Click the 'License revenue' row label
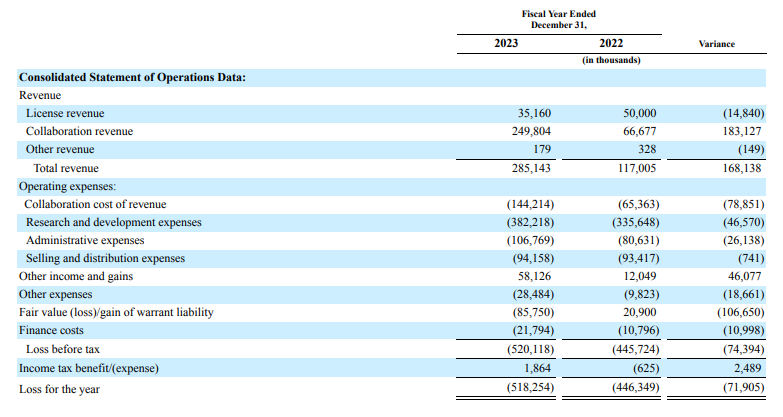The height and width of the screenshot is (417, 783). 65,113
